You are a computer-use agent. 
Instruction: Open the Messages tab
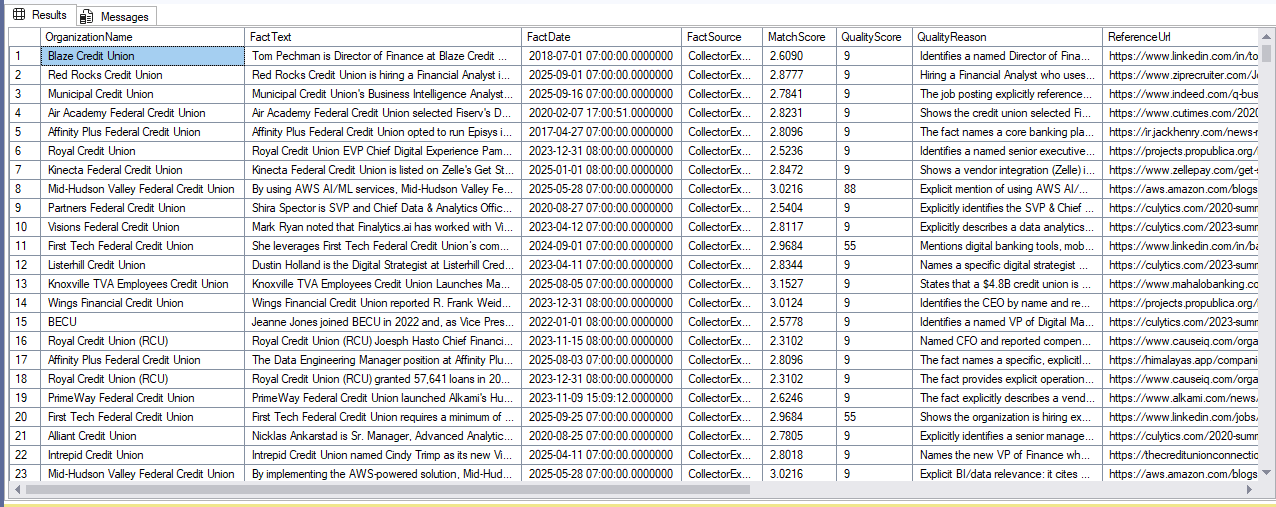click(x=115, y=16)
